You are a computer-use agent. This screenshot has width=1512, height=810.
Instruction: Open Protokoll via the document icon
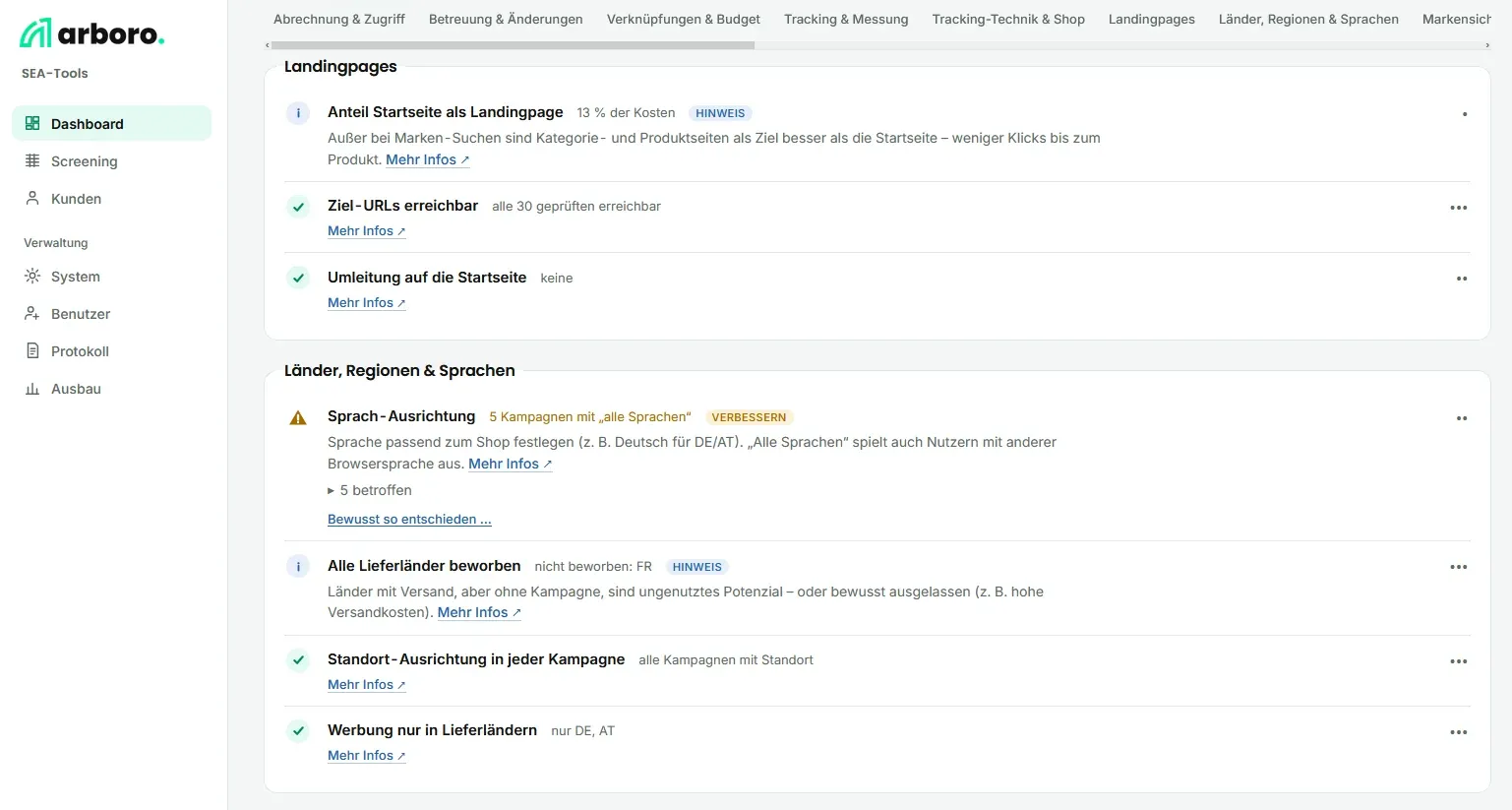(x=32, y=350)
